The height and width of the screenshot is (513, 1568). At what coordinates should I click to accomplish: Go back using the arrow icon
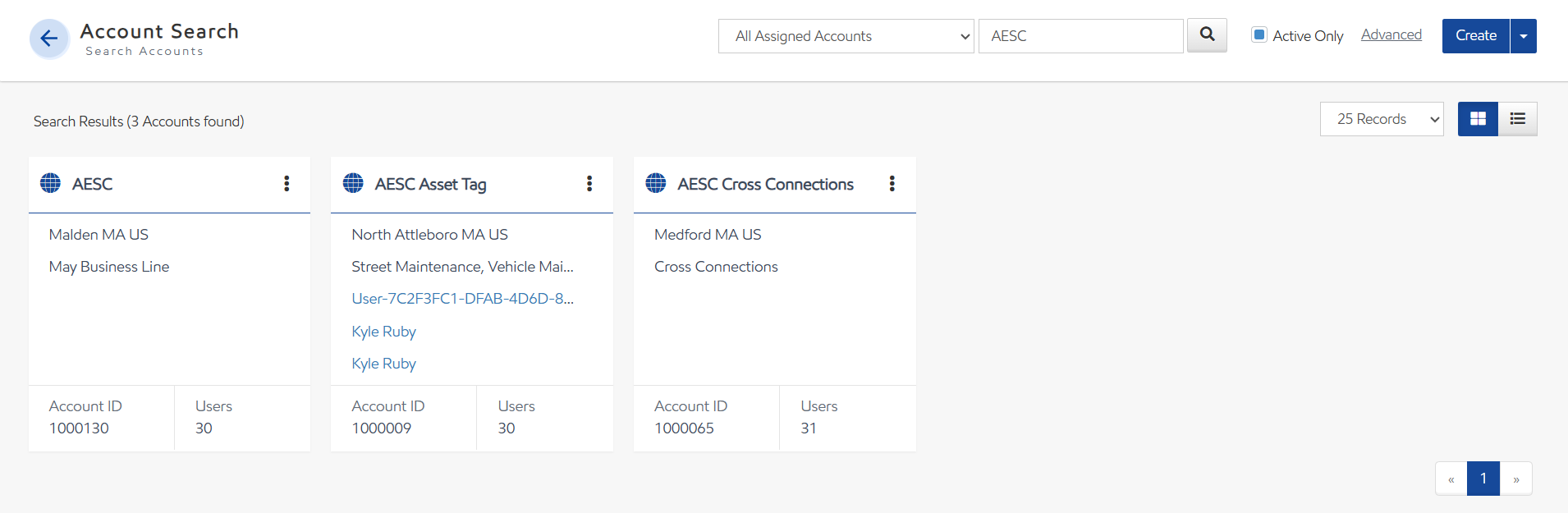49,39
